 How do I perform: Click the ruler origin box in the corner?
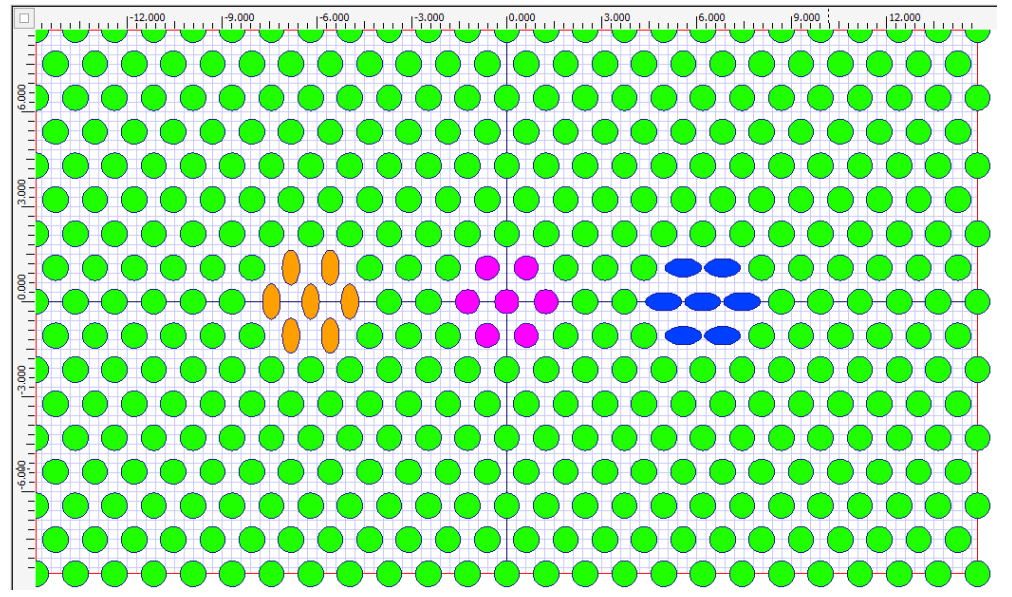pos(24,18)
